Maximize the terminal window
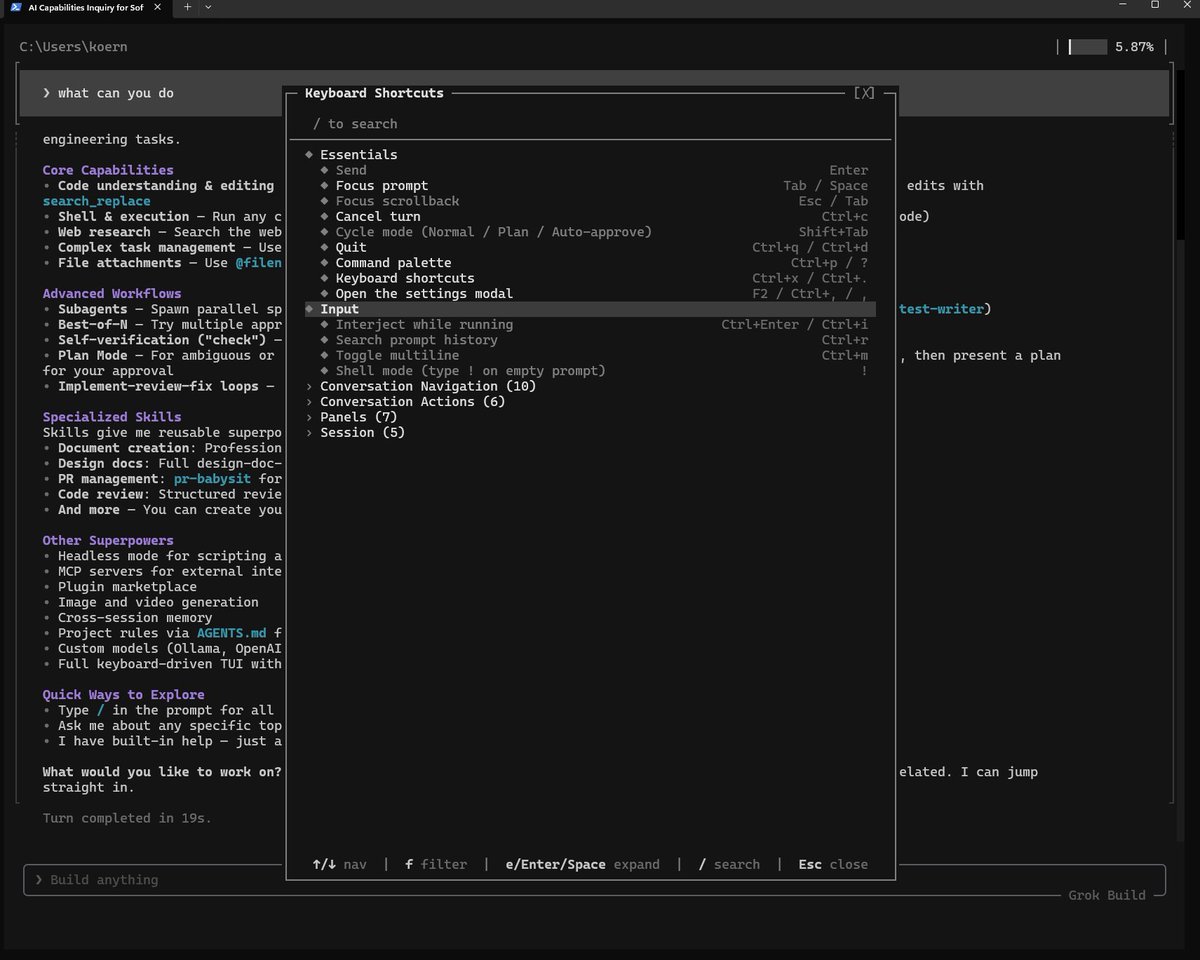The height and width of the screenshot is (960, 1200). click(x=1155, y=6)
